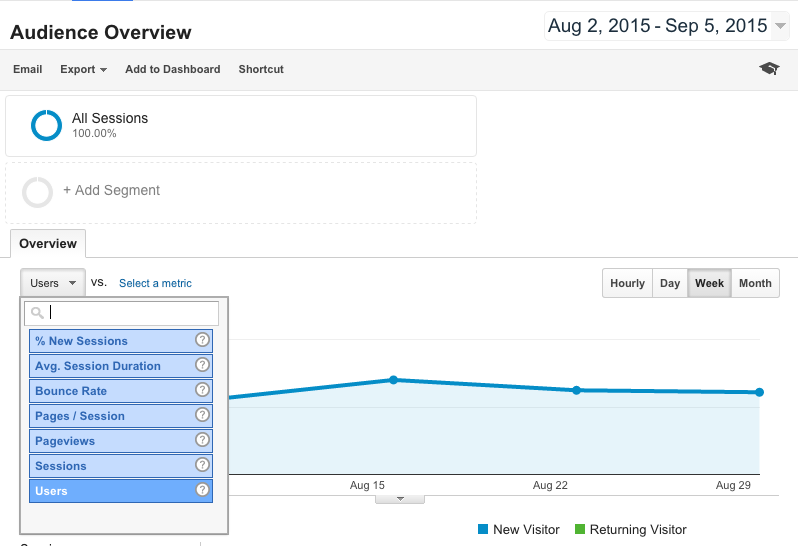
Task: Switch chart granularity to Day
Action: click(x=670, y=283)
